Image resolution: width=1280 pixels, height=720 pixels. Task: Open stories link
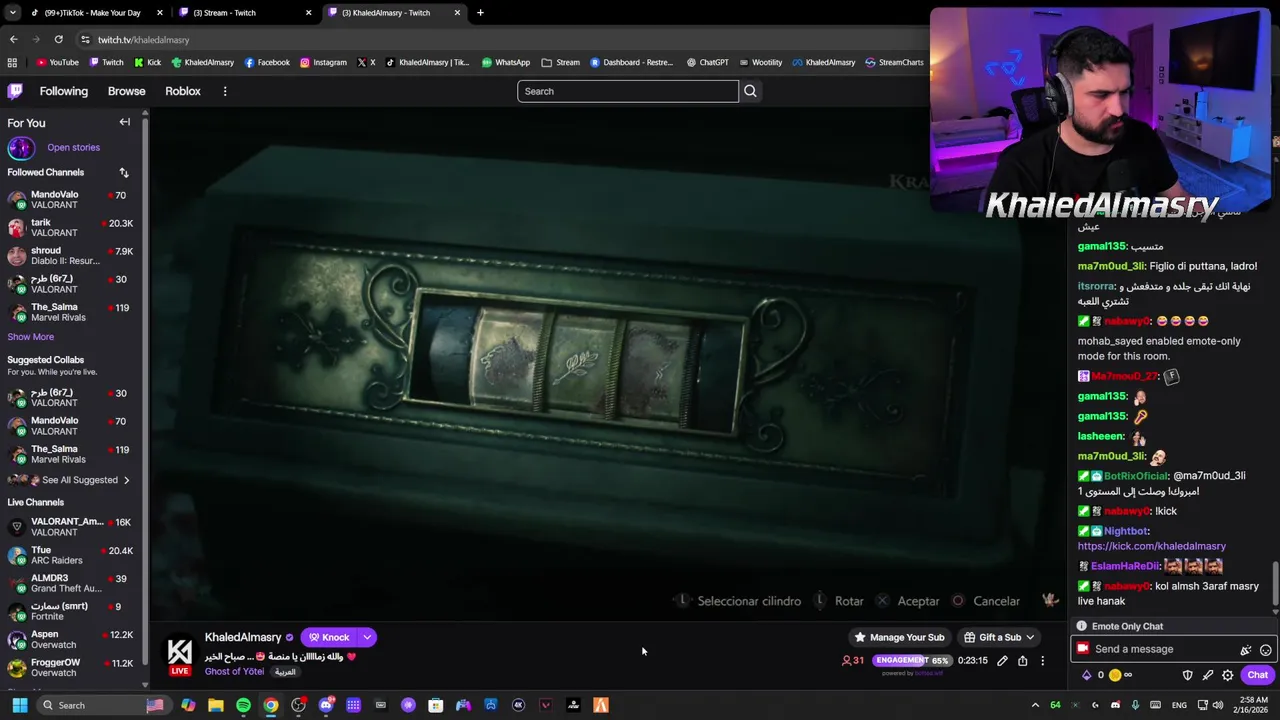click(73, 147)
